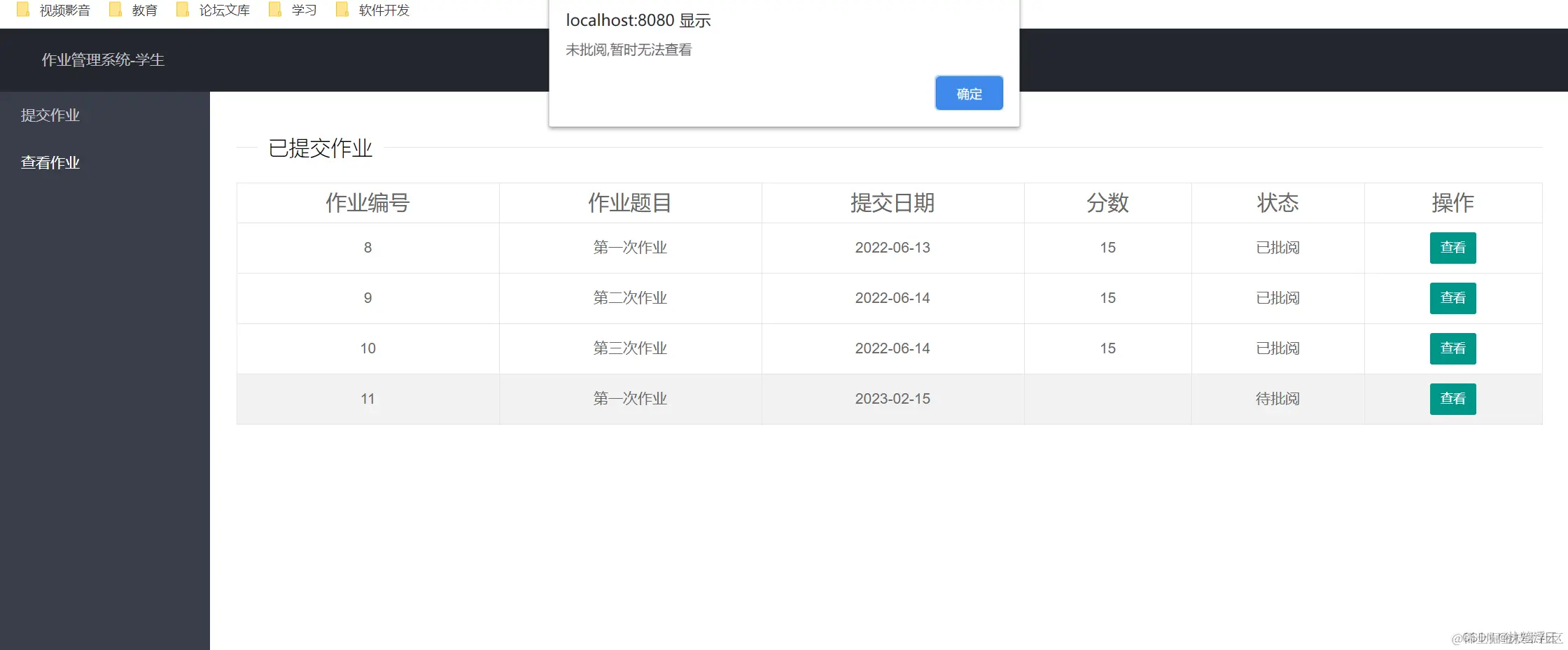The width and height of the screenshot is (1568, 650).
Task: Click 查看 button for assignment number 9
Action: (1452, 298)
